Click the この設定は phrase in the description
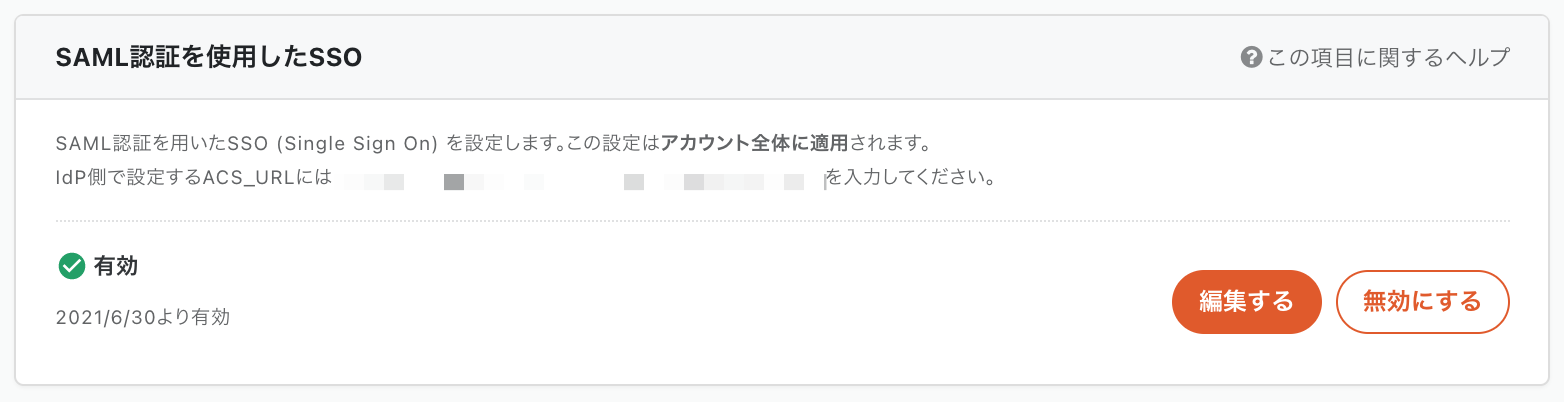This screenshot has width=1564, height=402. (613, 142)
